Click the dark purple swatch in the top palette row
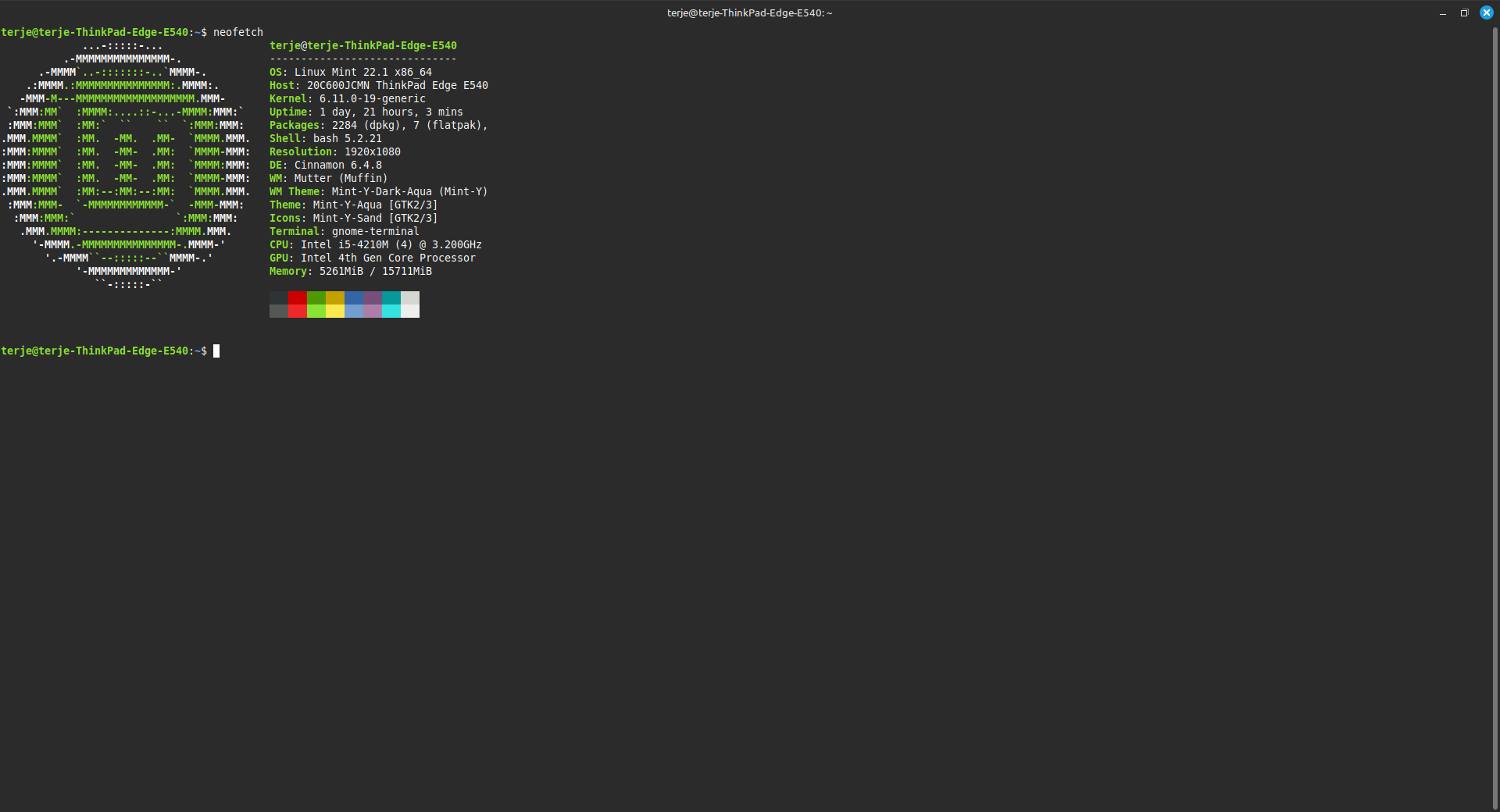 click(x=373, y=298)
